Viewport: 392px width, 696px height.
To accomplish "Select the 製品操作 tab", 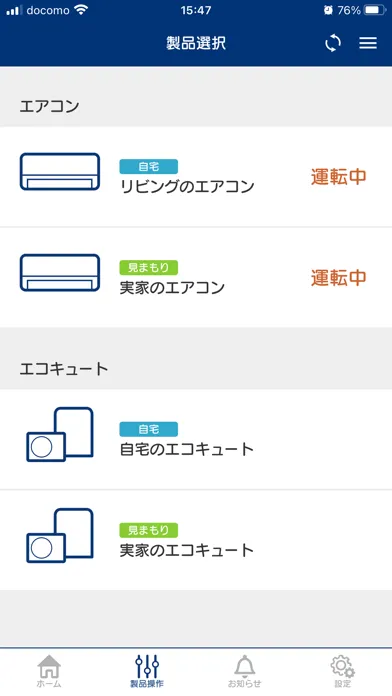I will (x=147, y=671).
